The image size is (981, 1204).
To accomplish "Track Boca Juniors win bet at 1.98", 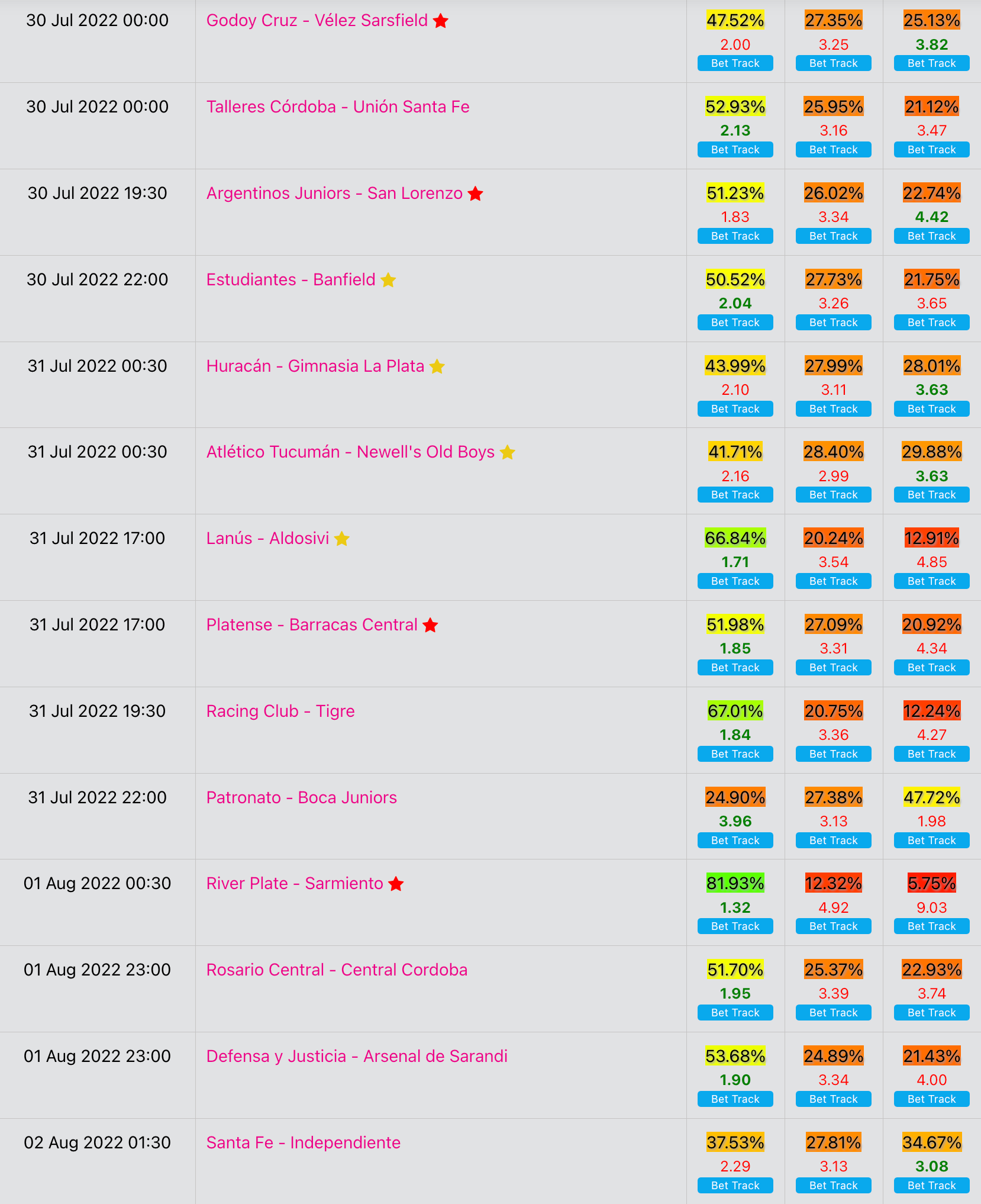I will [x=932, y=841].
